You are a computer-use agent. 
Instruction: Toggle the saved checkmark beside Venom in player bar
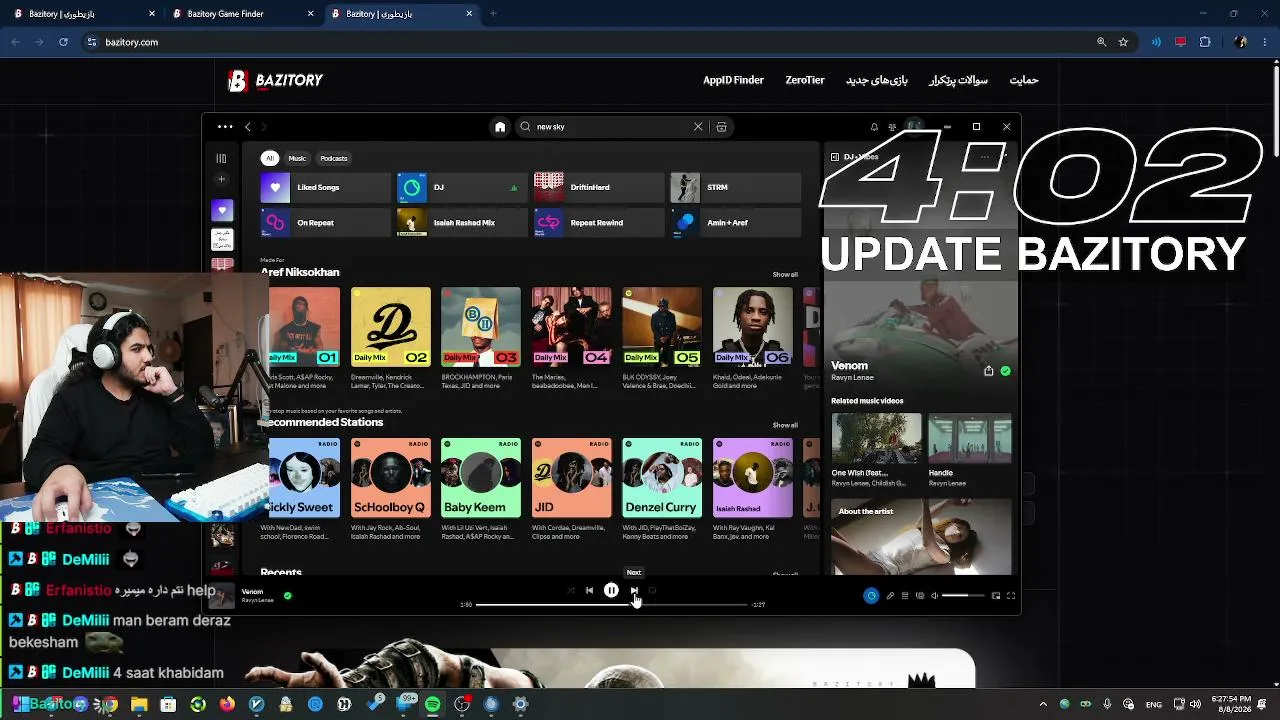tap(288, 596)
